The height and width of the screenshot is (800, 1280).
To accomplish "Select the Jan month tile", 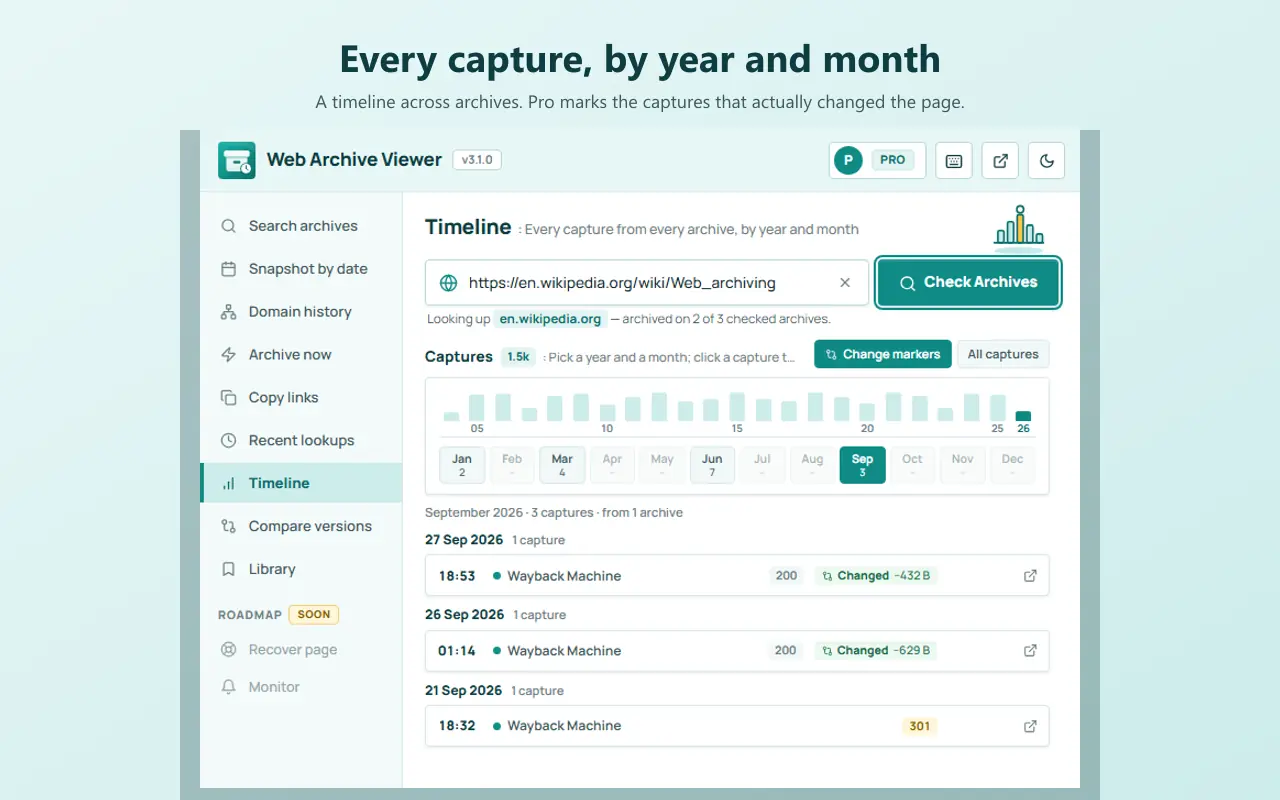I will pos(462,465).
